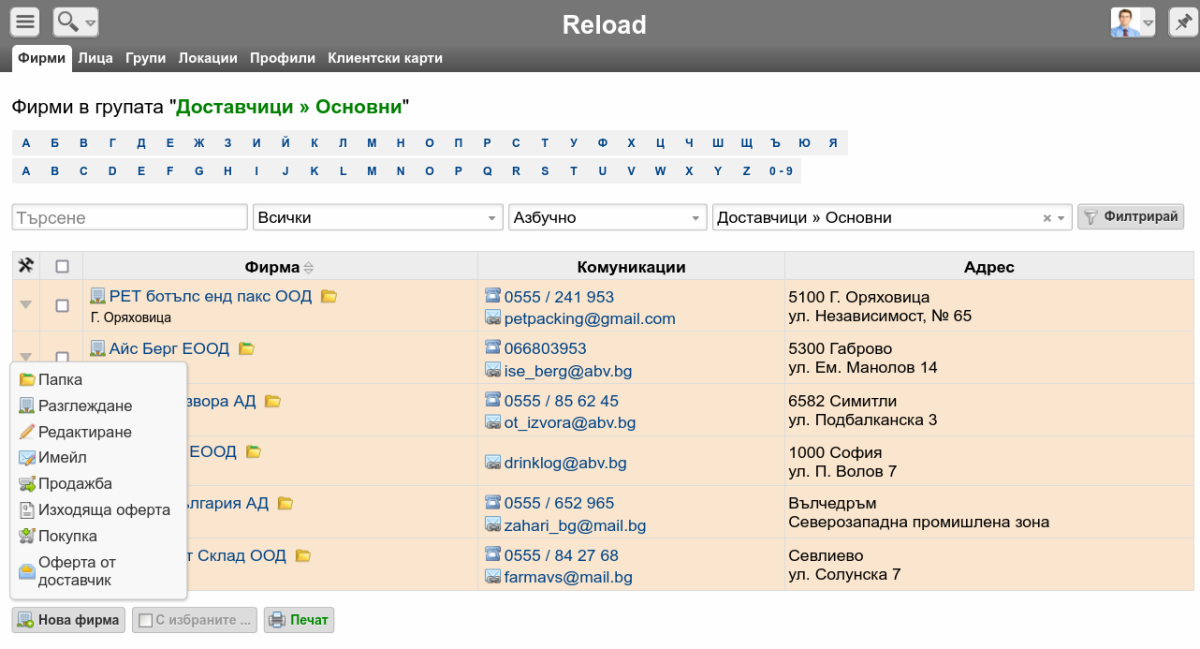Clear the Доставчици » Основни group selection
Screen dimensions: 1200x649
click(1047, 218)
